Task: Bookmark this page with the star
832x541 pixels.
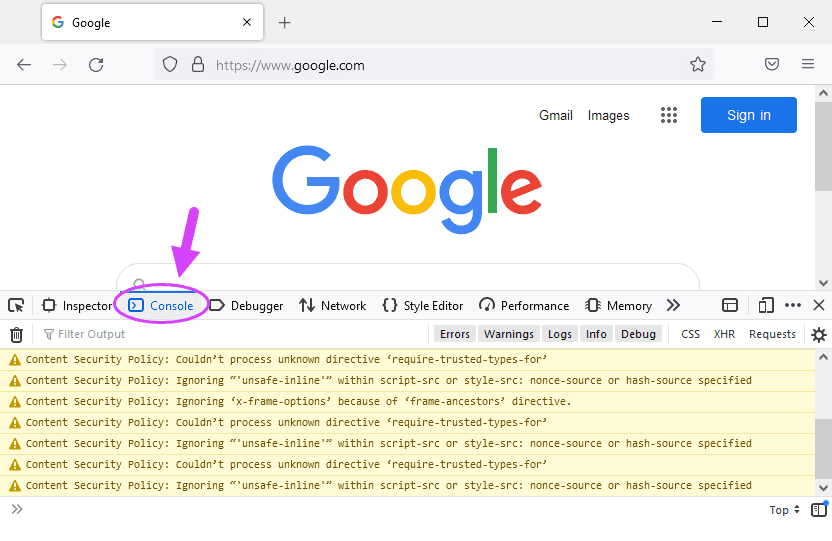Action: (x=698, y=65)
